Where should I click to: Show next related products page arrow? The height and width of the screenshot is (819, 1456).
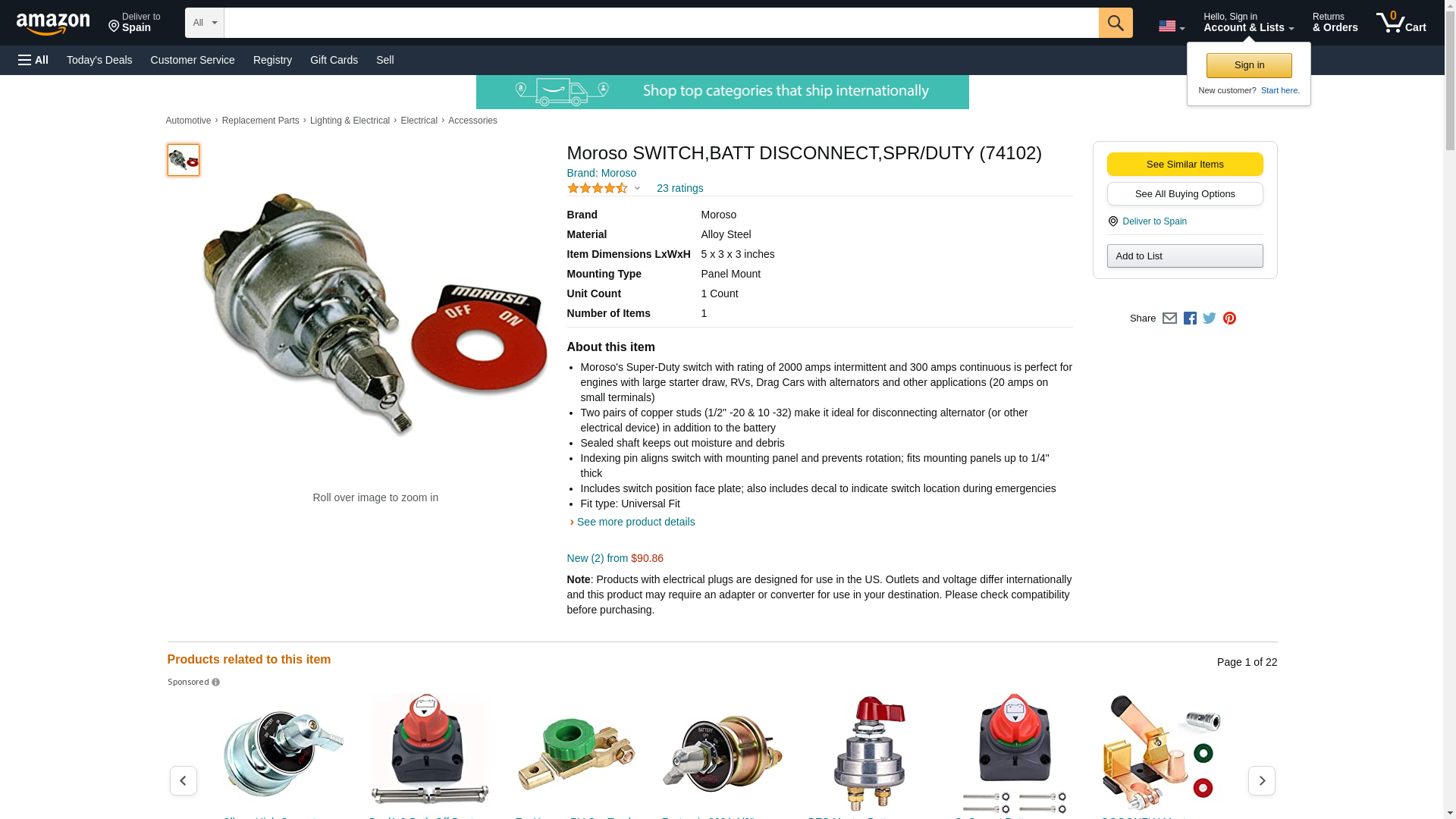(1261, 780)
